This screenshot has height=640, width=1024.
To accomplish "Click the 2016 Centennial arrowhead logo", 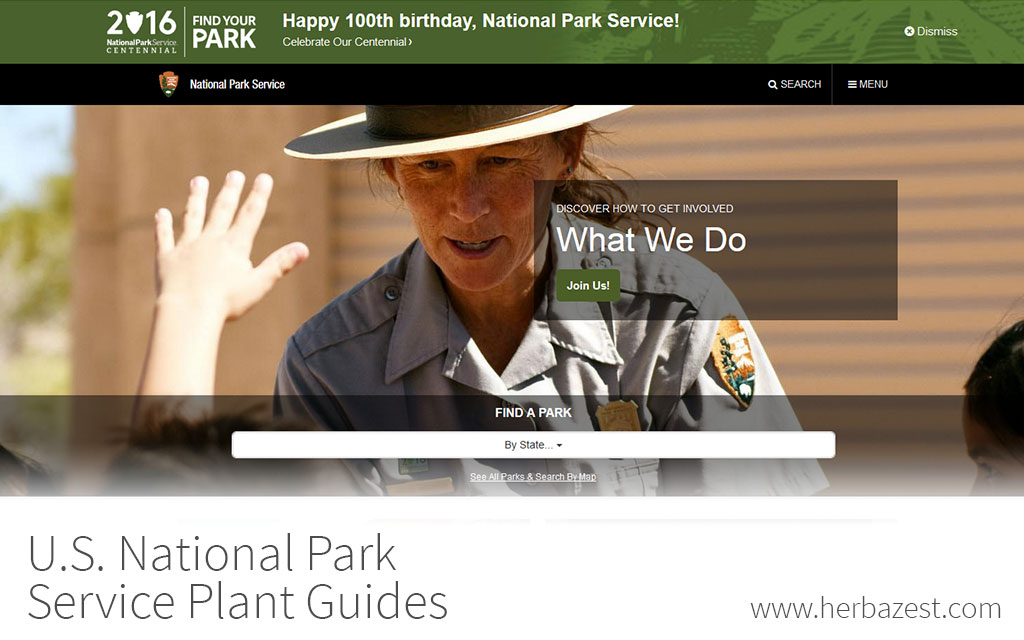I will click(x=141, y=31).
